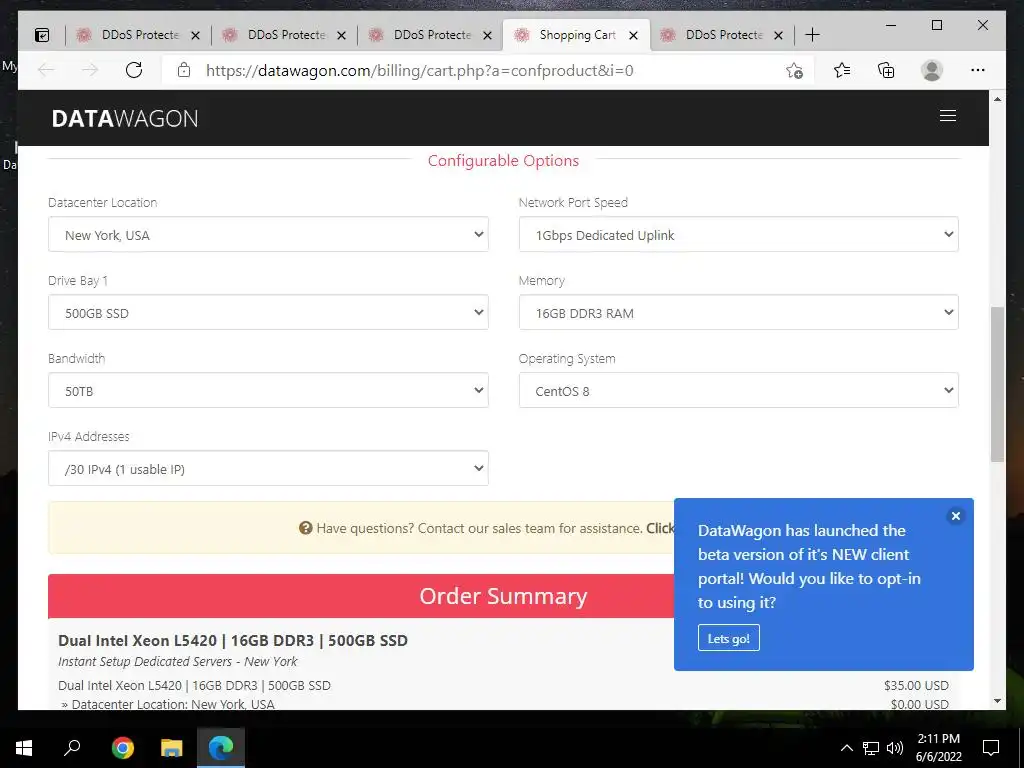
Task: Open the Bandwidth dropdown
Action: pyautogui.click(x=268, y=391)
